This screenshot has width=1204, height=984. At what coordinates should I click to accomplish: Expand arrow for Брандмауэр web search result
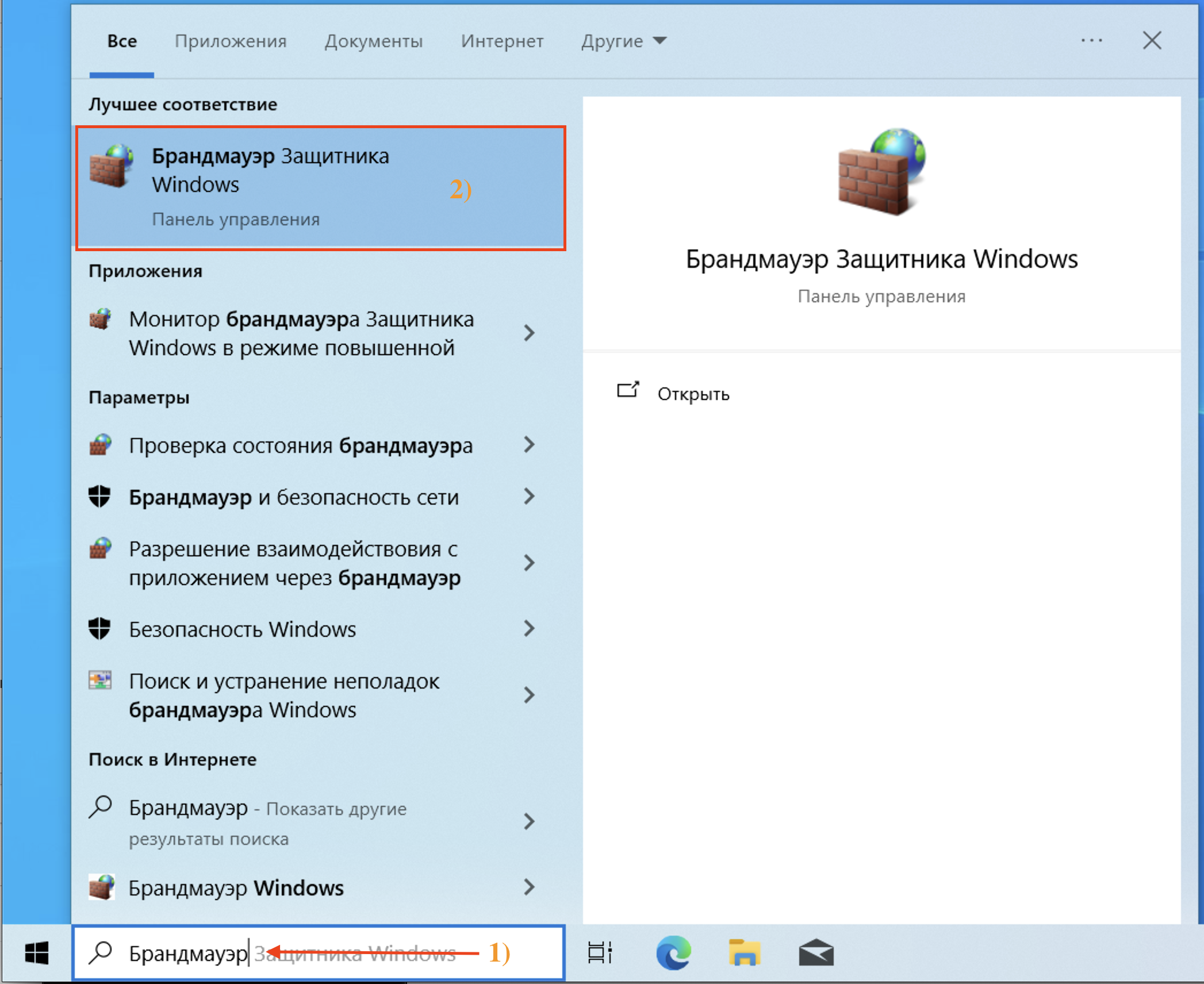pyautogui.click(x=529, y=821)
